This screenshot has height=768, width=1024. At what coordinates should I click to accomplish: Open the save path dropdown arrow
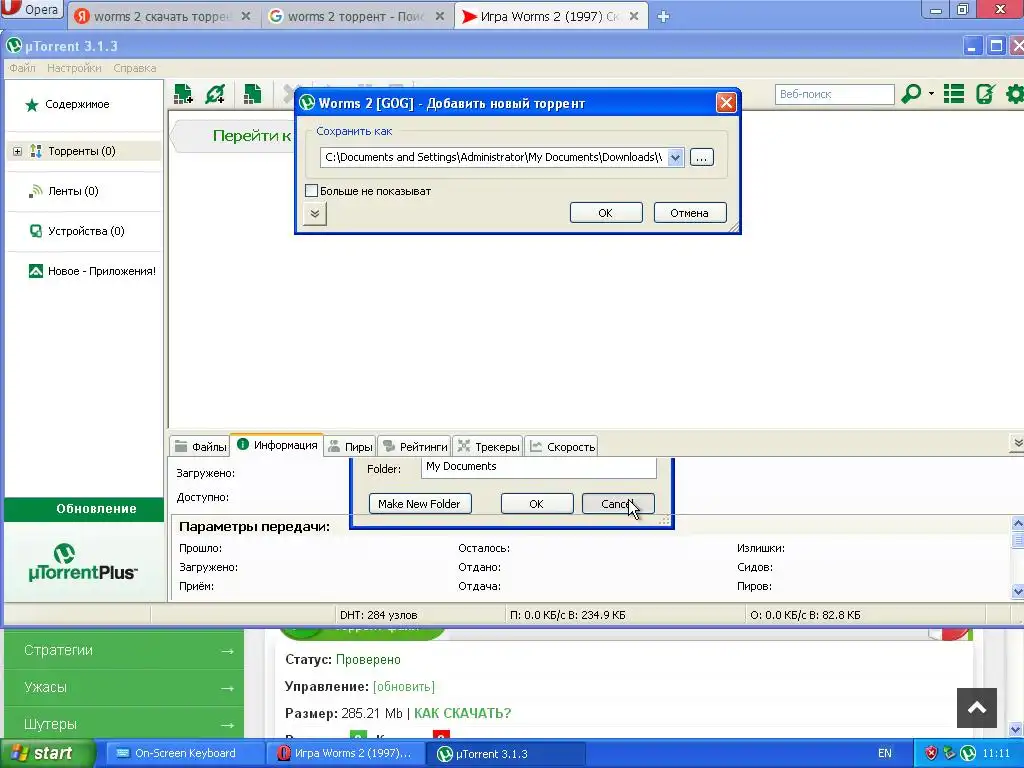click(x=676, y=157)
